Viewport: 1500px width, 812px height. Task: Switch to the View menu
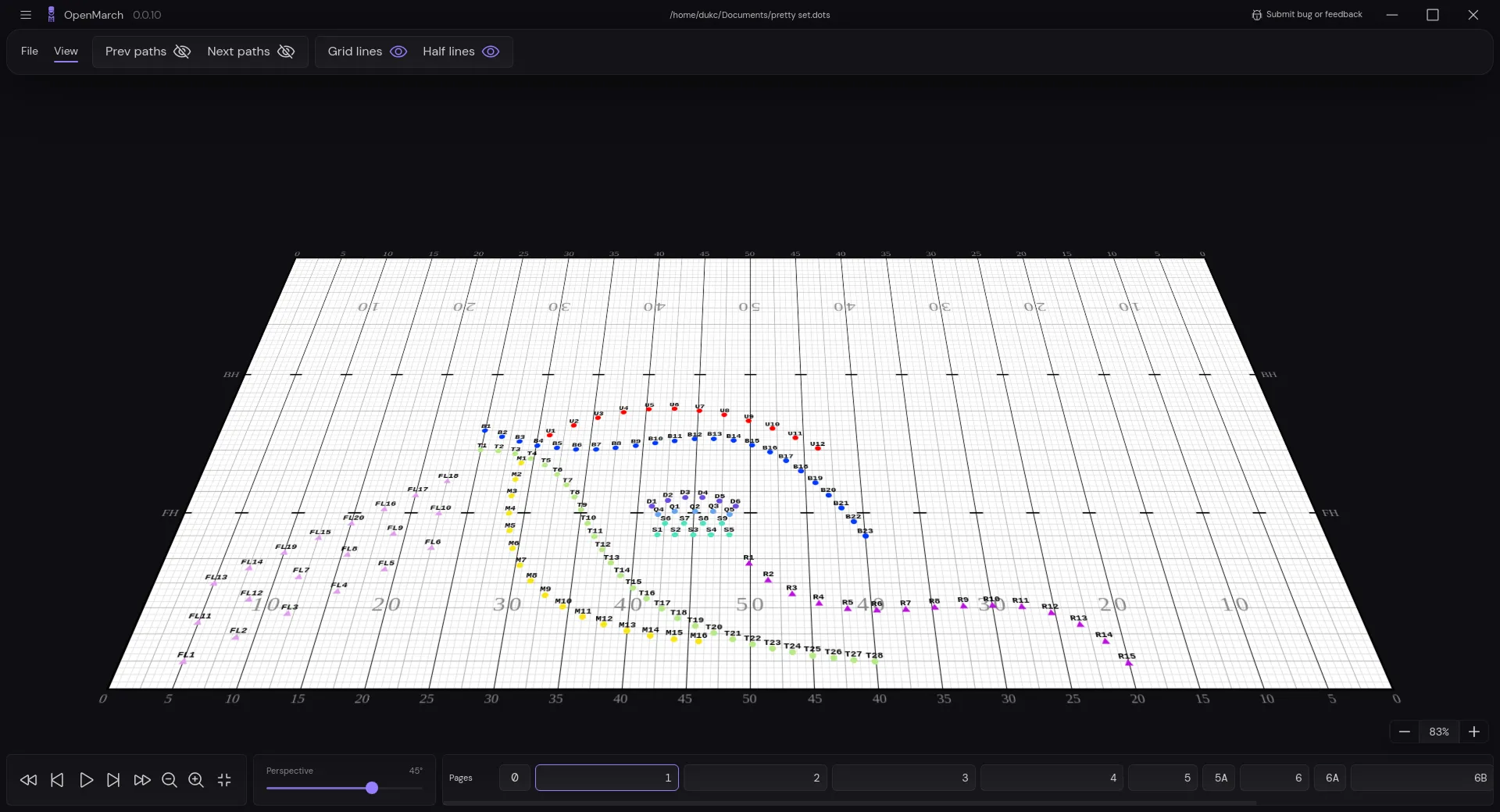(66, 52)
